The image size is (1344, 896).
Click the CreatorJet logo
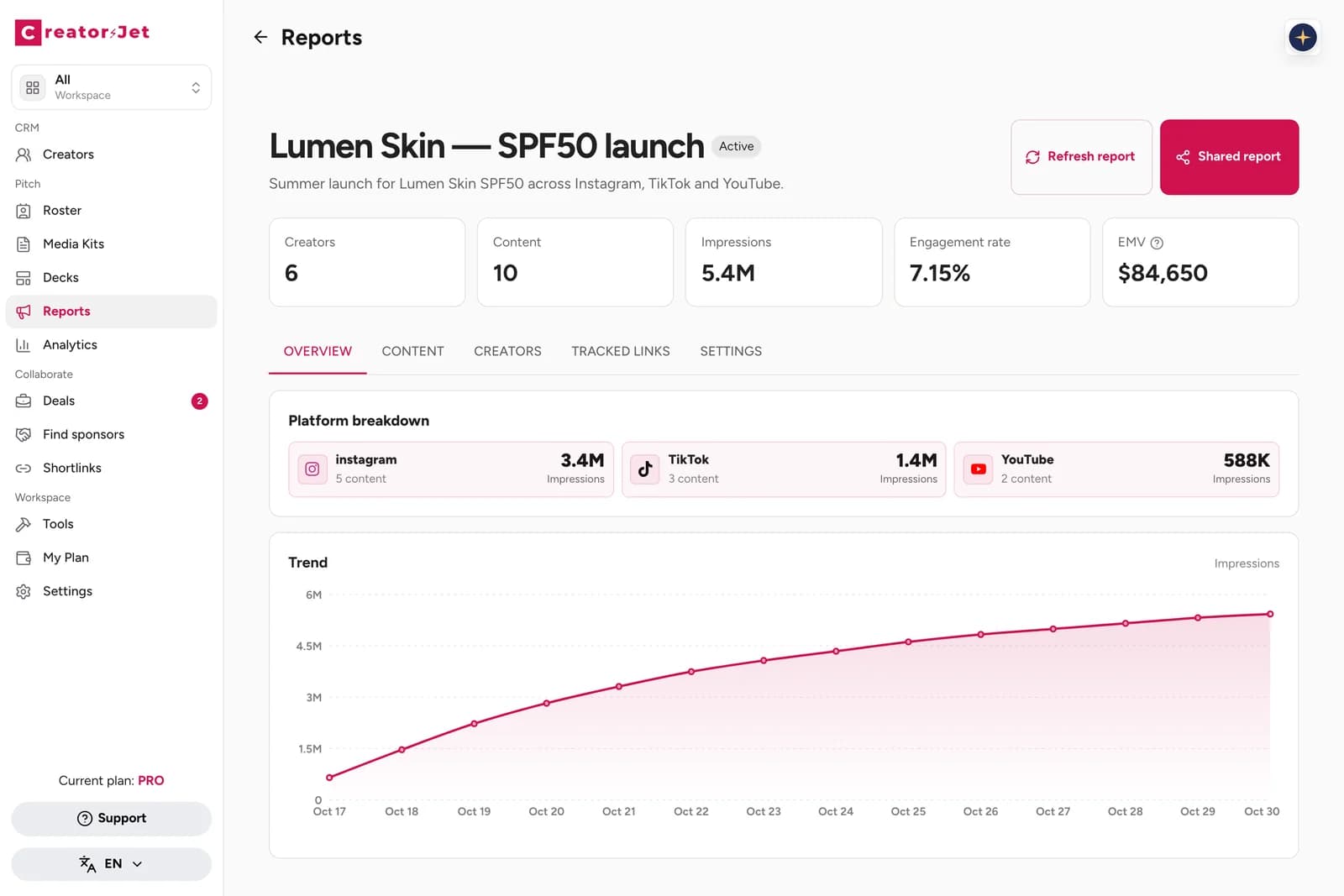click(82, 32)
